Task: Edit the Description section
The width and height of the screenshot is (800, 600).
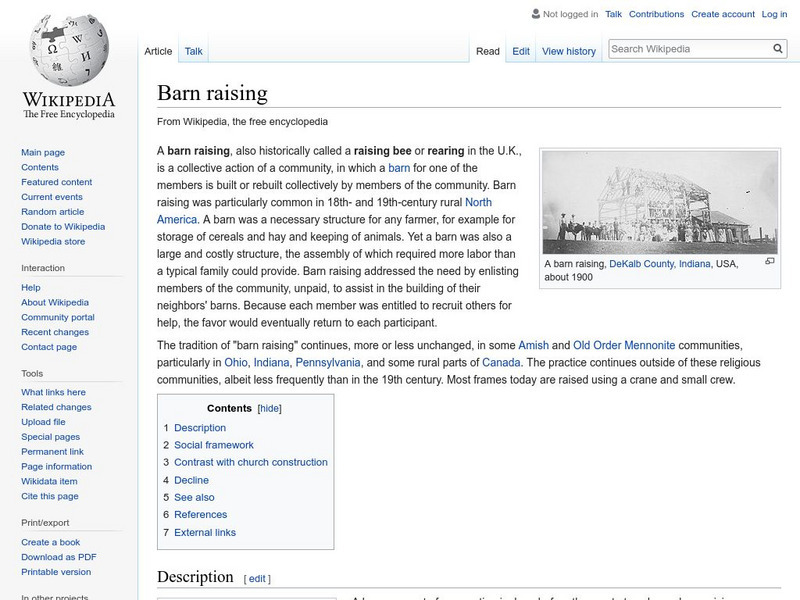Action: coord(258,578)
